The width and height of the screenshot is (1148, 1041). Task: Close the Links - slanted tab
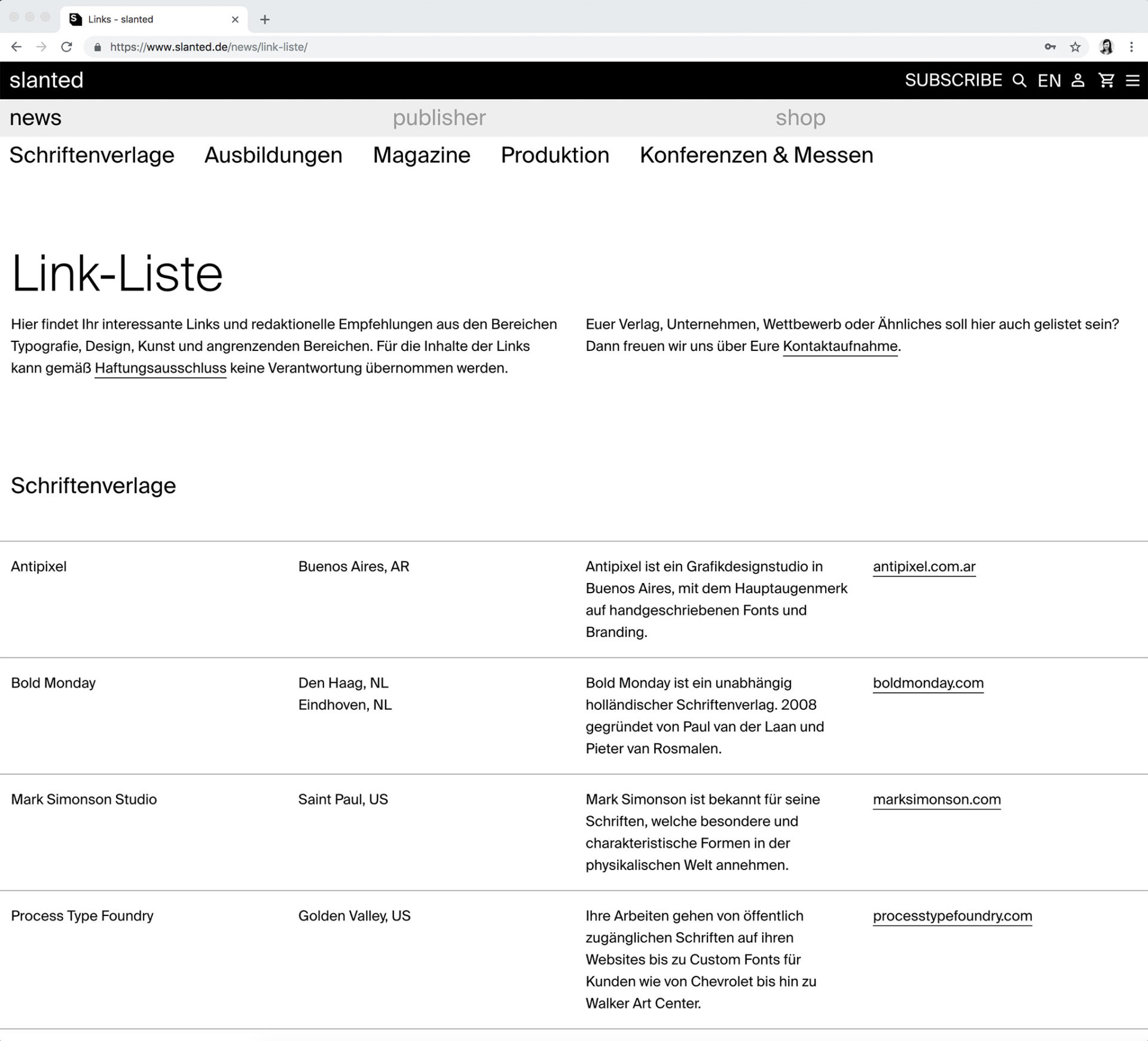coord(235,20)
